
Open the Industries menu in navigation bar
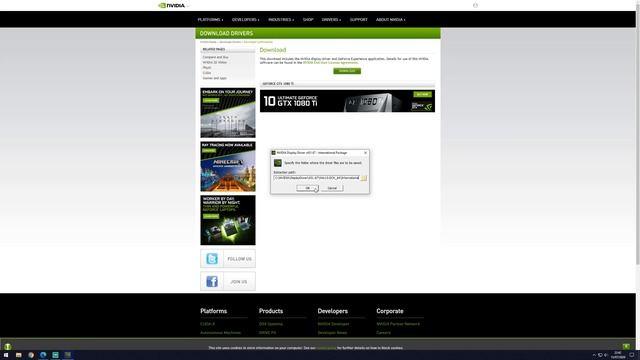point(281,20)
